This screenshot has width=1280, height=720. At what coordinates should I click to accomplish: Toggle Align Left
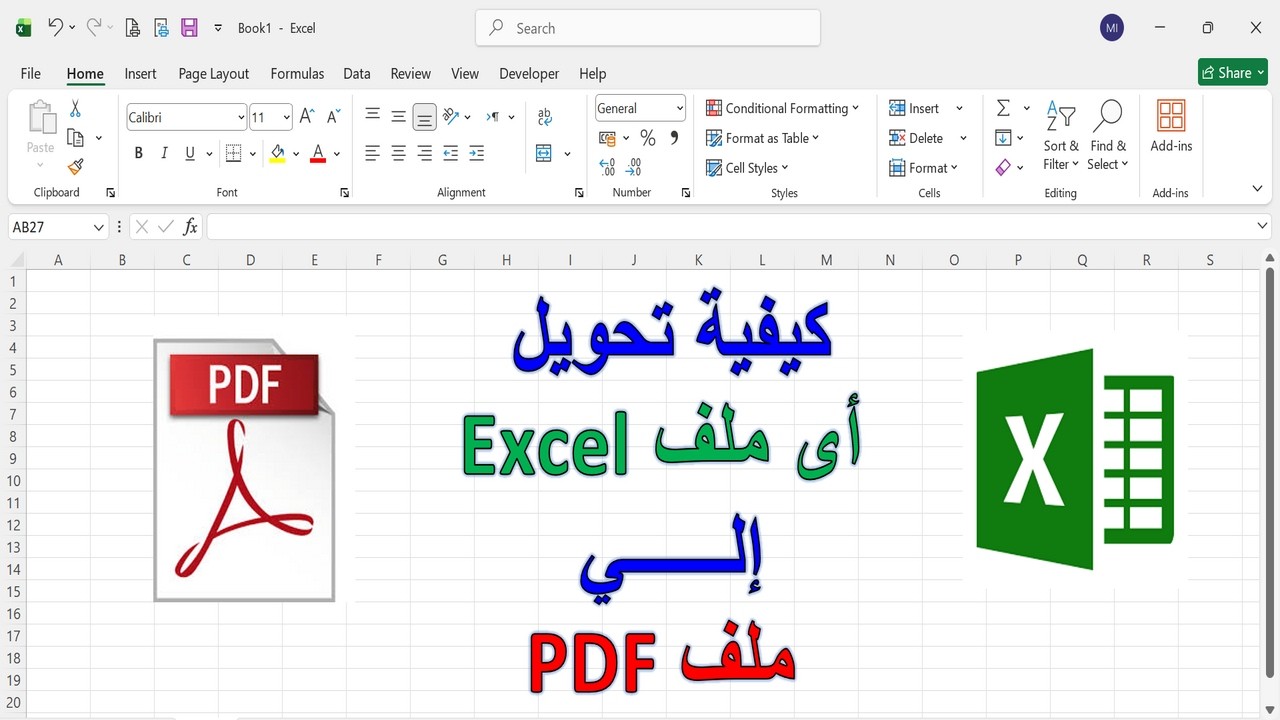click(372, 153)
